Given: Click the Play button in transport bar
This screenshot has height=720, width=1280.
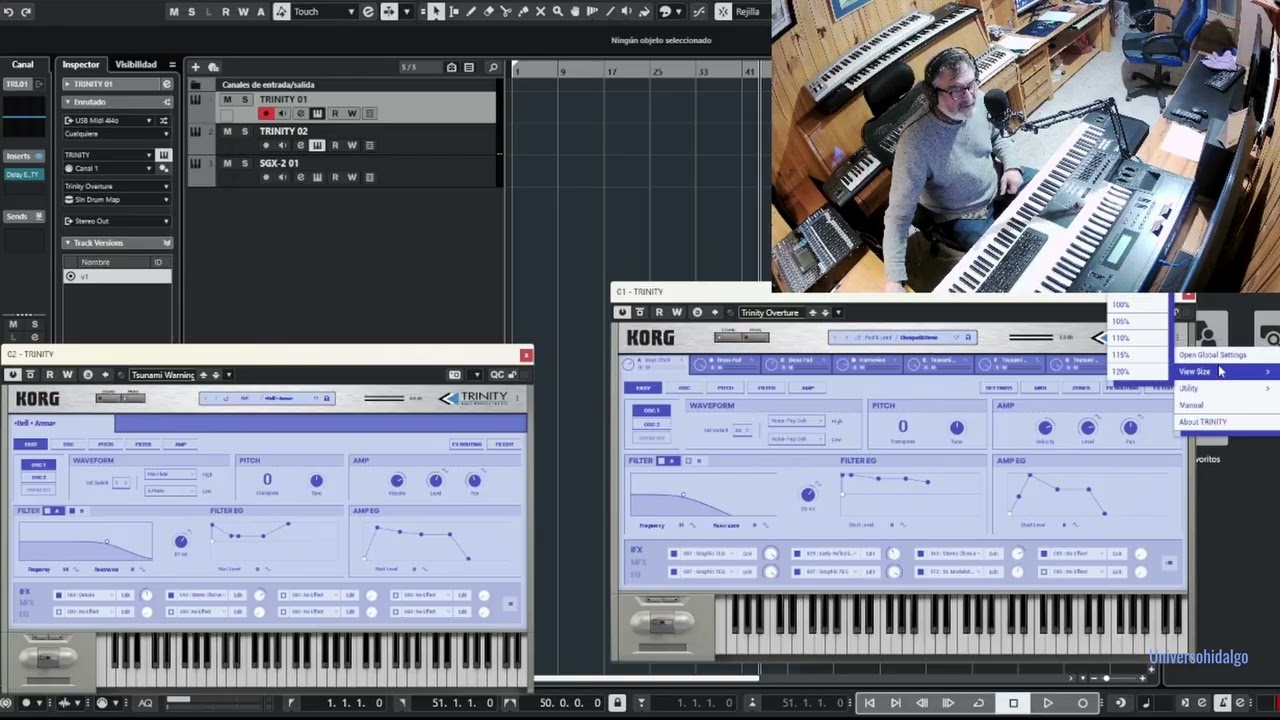Looking at the screenshot, I should coord(1047,703).
